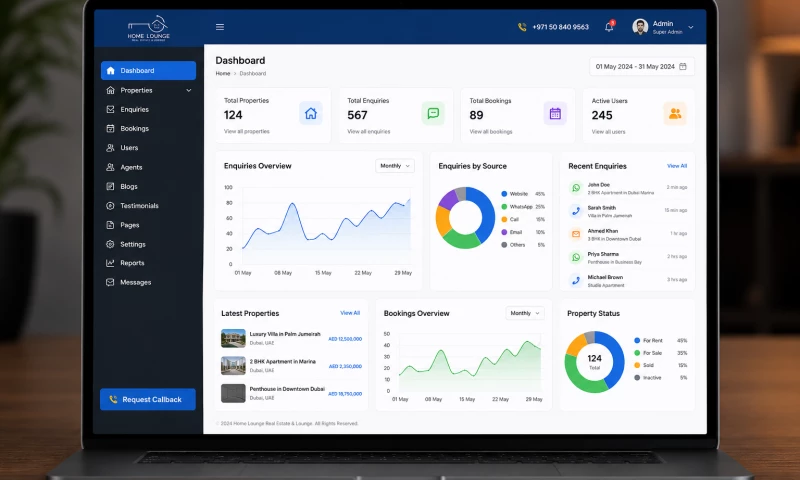Click the Properties house sidebar icon
Image resolution: width=800 pixels, height=480 pixels.
(x=110, y=90)
